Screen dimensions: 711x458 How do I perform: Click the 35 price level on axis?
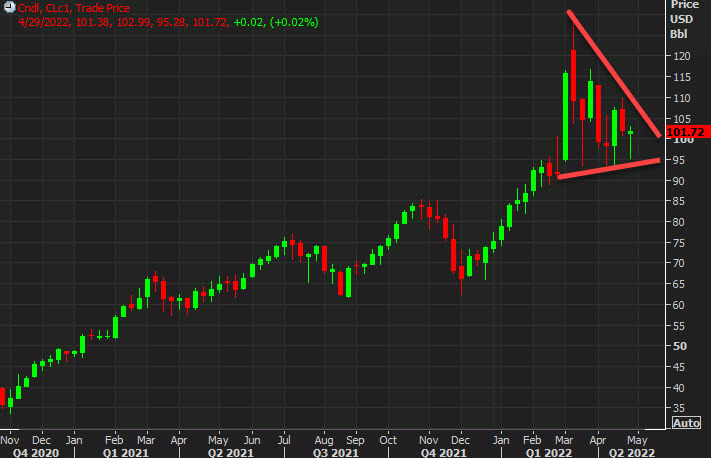pos(676,408)
